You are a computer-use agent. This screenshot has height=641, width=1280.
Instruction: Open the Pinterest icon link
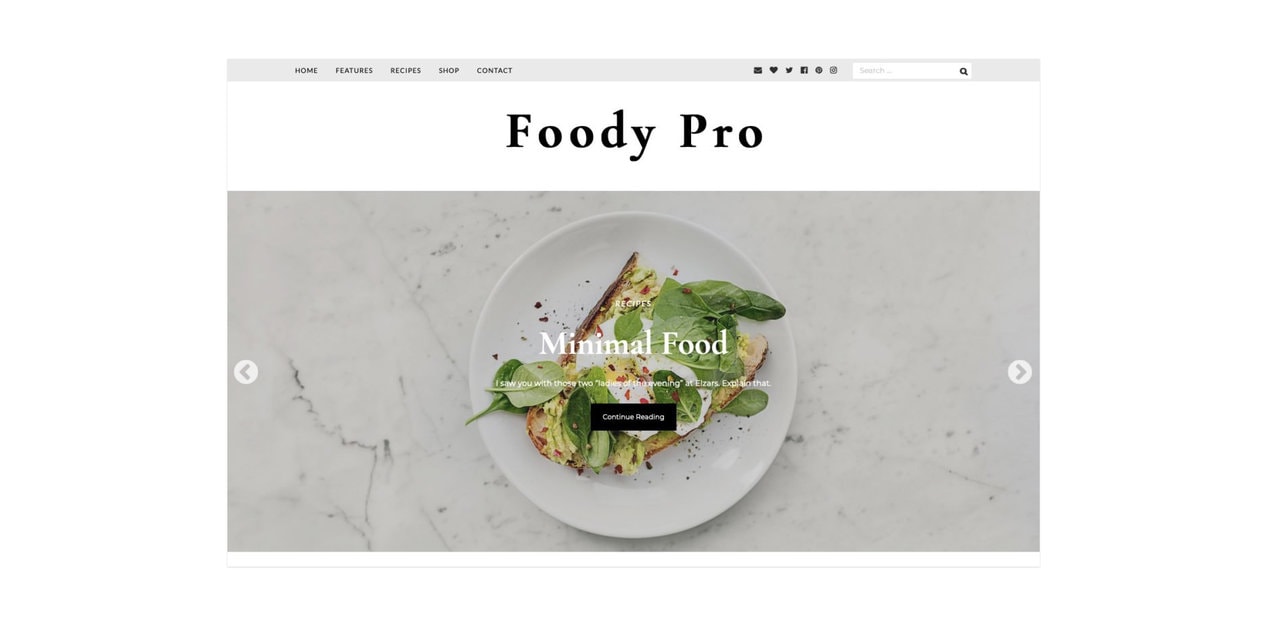pyautogui.click(x=819, y=70)
